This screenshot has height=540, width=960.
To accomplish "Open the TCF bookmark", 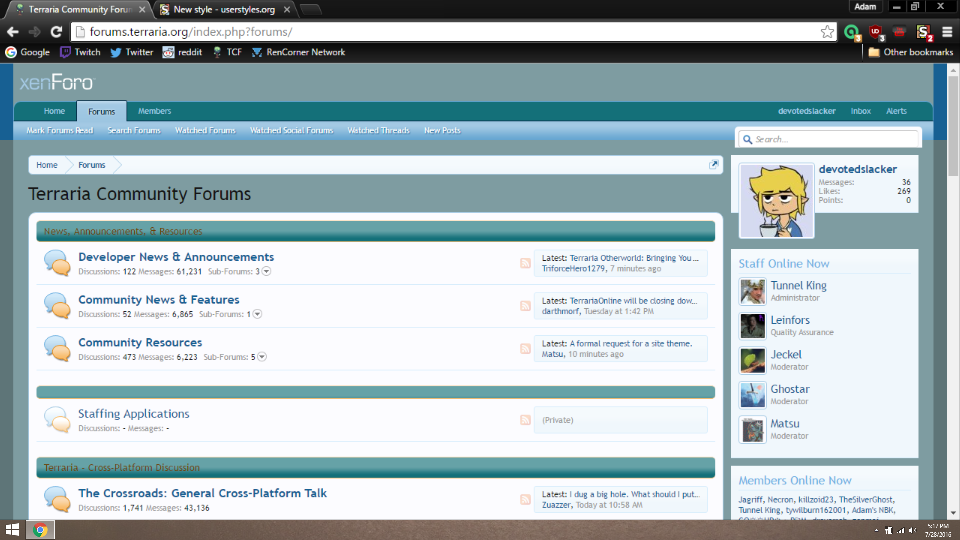I will [227, 52].
